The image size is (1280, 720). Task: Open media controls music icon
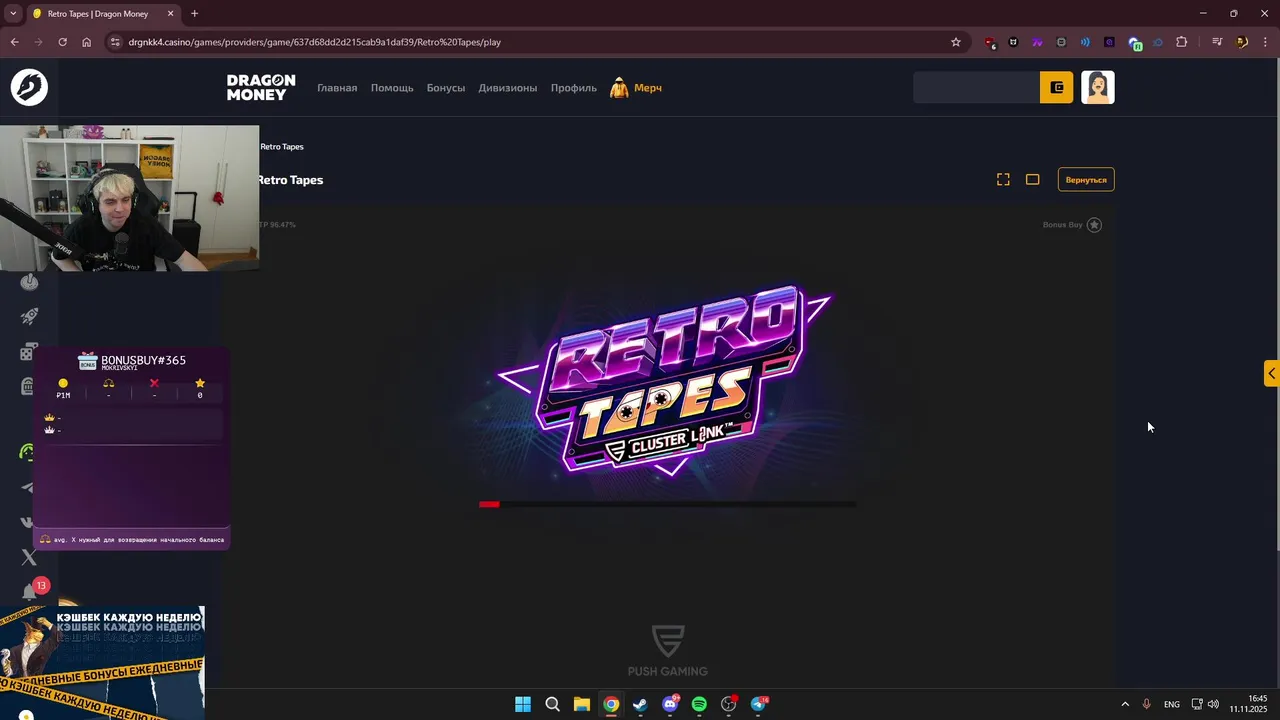coord(1217,42)
